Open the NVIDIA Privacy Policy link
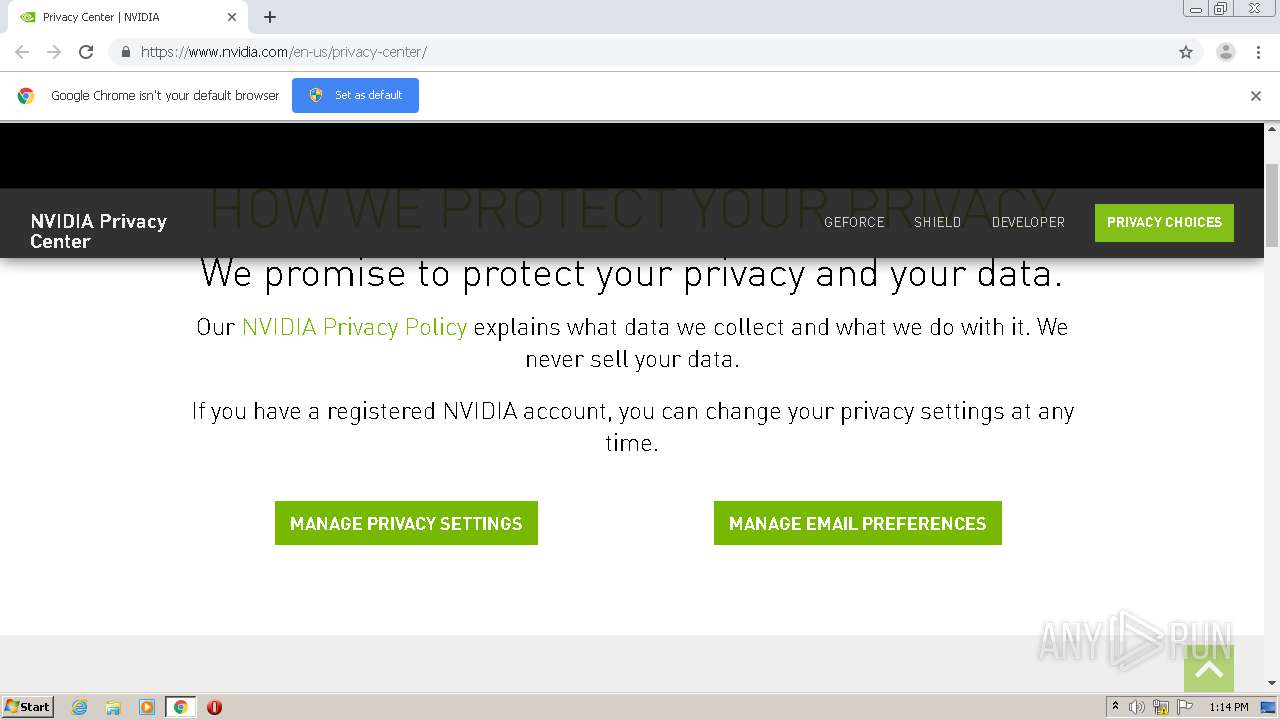 [354, 327]
